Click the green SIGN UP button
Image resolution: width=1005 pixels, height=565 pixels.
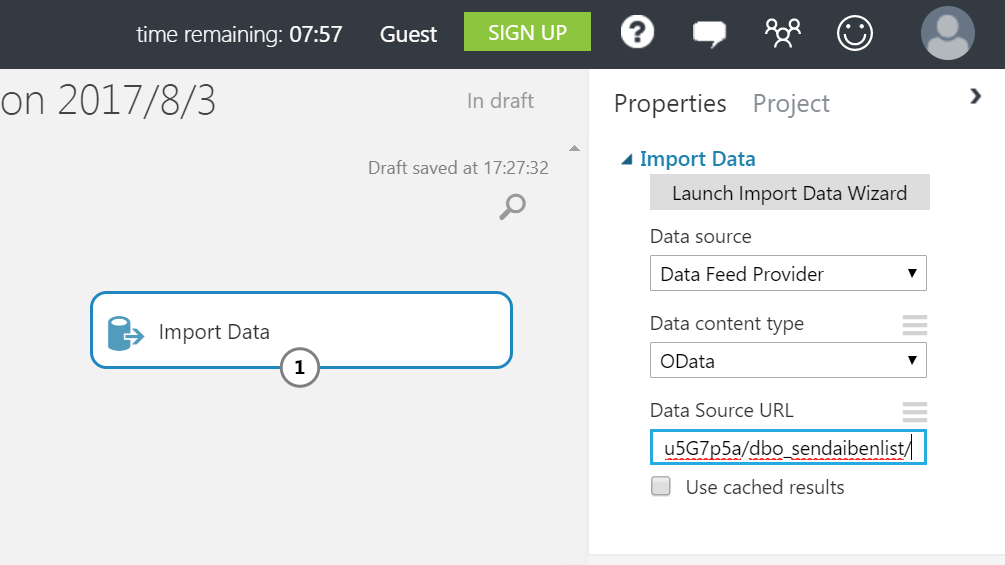(x=527, y=31)
